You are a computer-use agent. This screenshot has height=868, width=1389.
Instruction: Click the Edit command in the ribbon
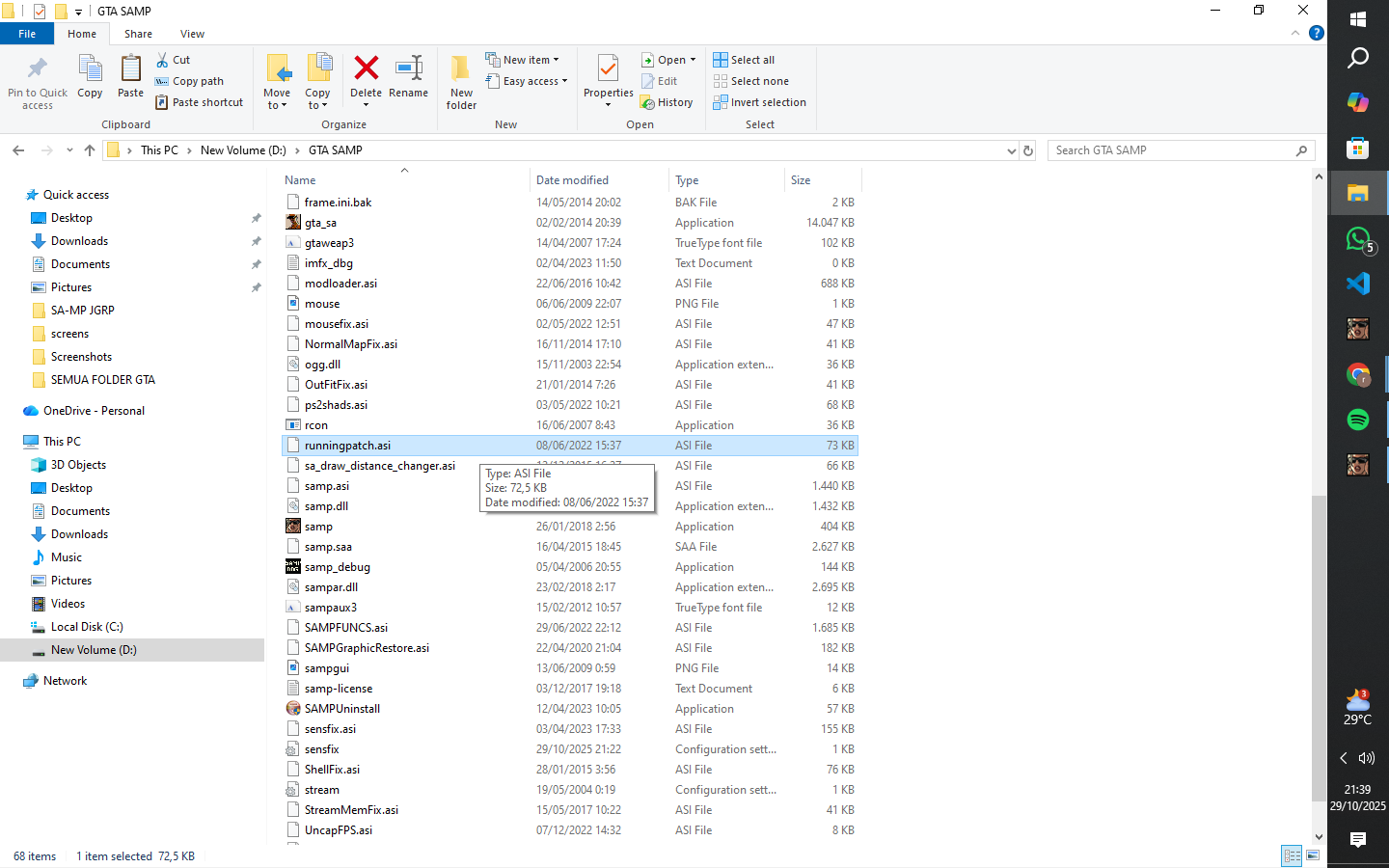(x=660, y=81)
